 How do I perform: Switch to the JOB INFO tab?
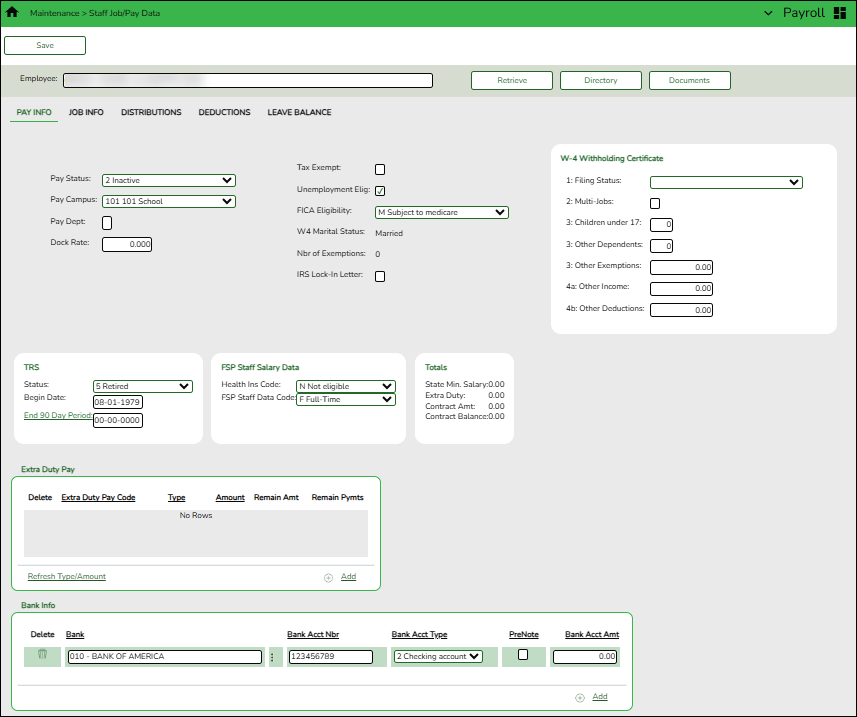[x=86, y=112]
